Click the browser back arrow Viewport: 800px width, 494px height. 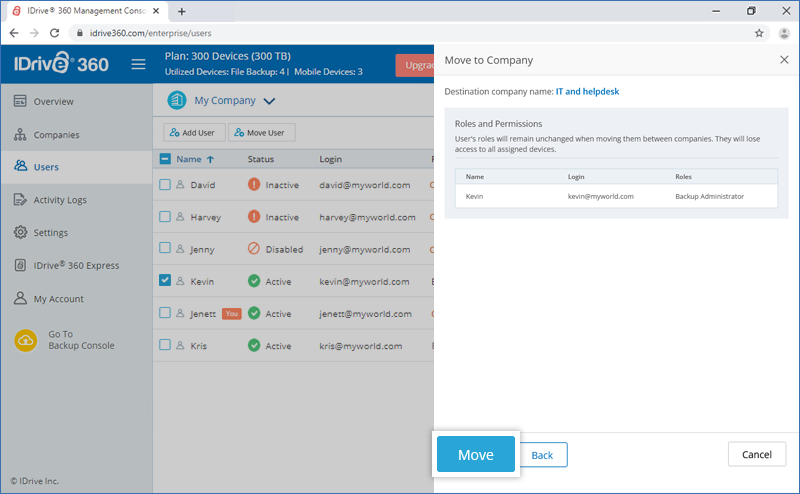pyautogui.click(x=14, y=33)
